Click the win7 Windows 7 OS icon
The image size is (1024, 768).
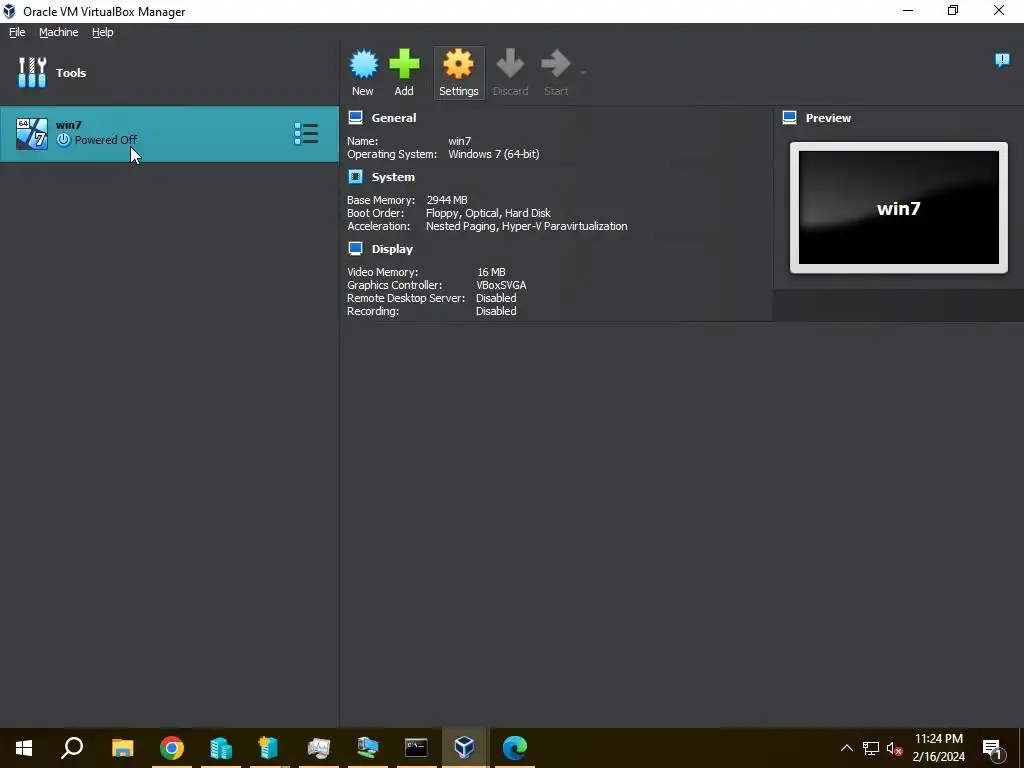tap(31, 134)
